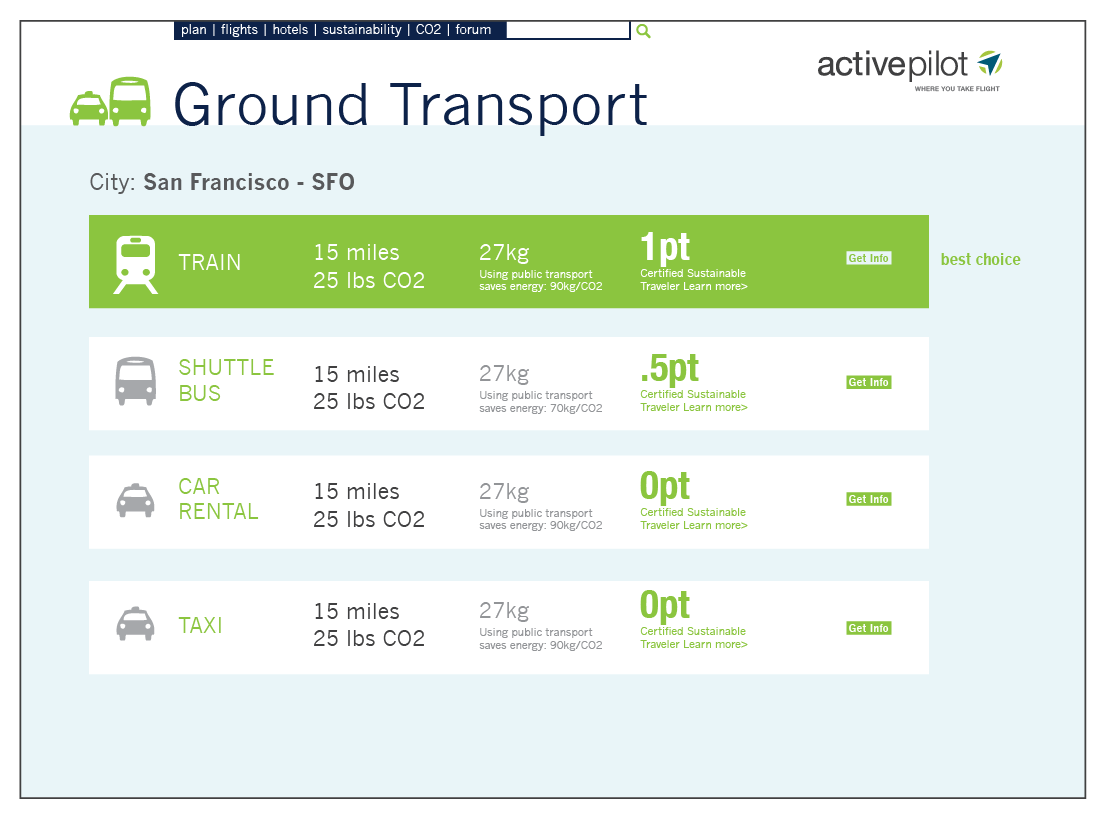Click the green search magnifier icon
This screenshot has height=813, width=1104.
pyautogui.click(x=643, y=31)
